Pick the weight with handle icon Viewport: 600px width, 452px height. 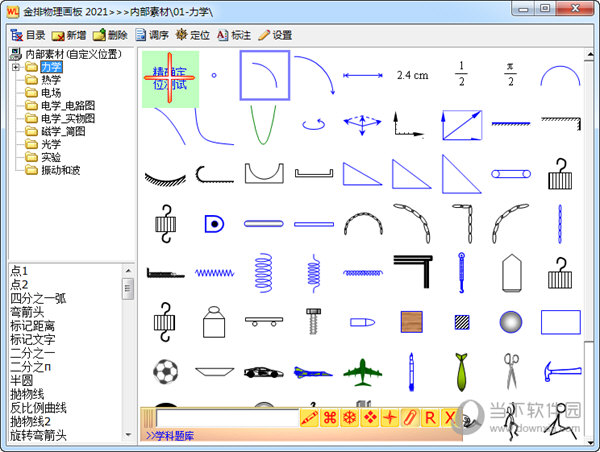pos(214,322)
